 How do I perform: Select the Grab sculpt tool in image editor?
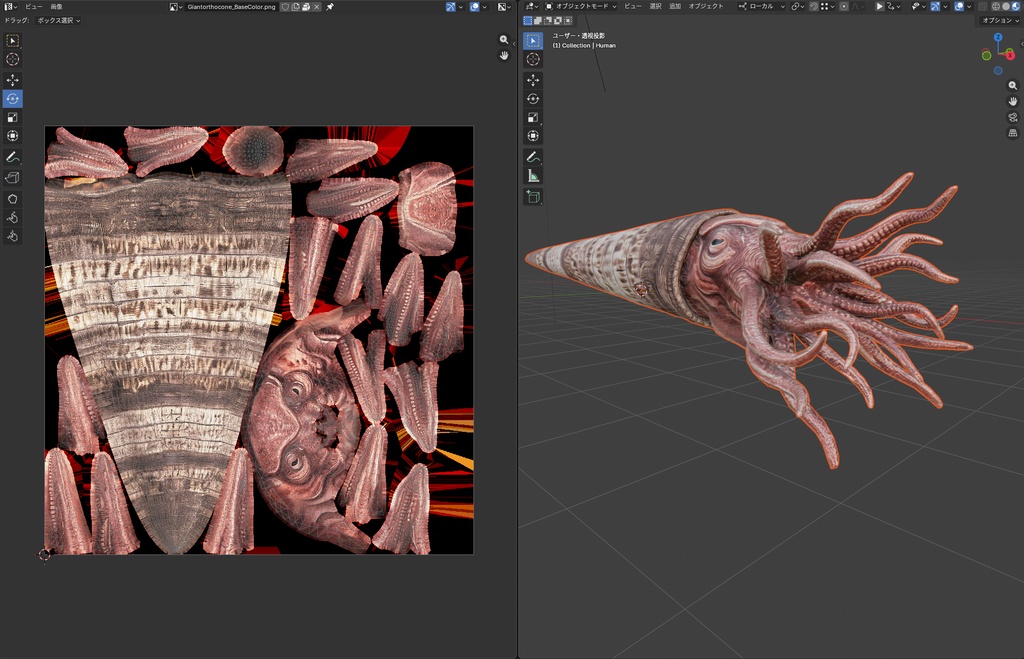[x=12, y=199]
